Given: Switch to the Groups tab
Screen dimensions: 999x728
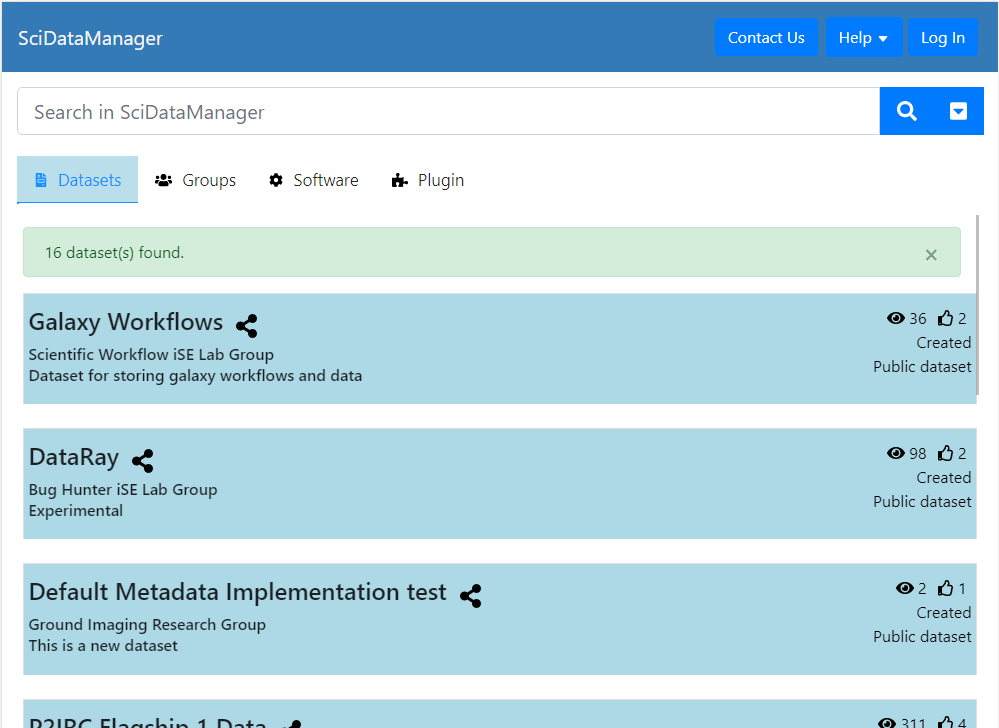Looking at the screenshot, I should coord(195,180).
